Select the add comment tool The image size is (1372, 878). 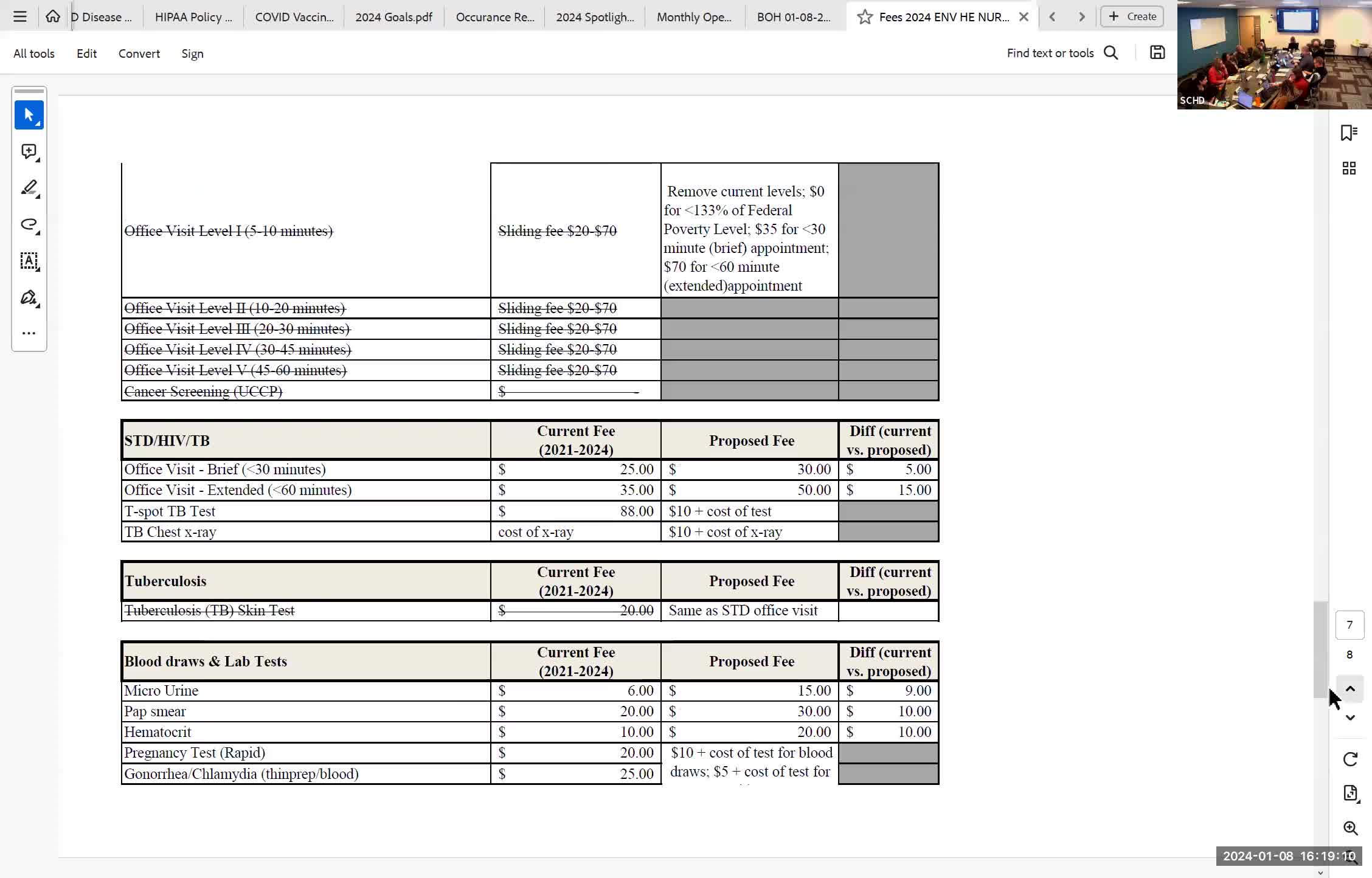(x=29, y=151)
